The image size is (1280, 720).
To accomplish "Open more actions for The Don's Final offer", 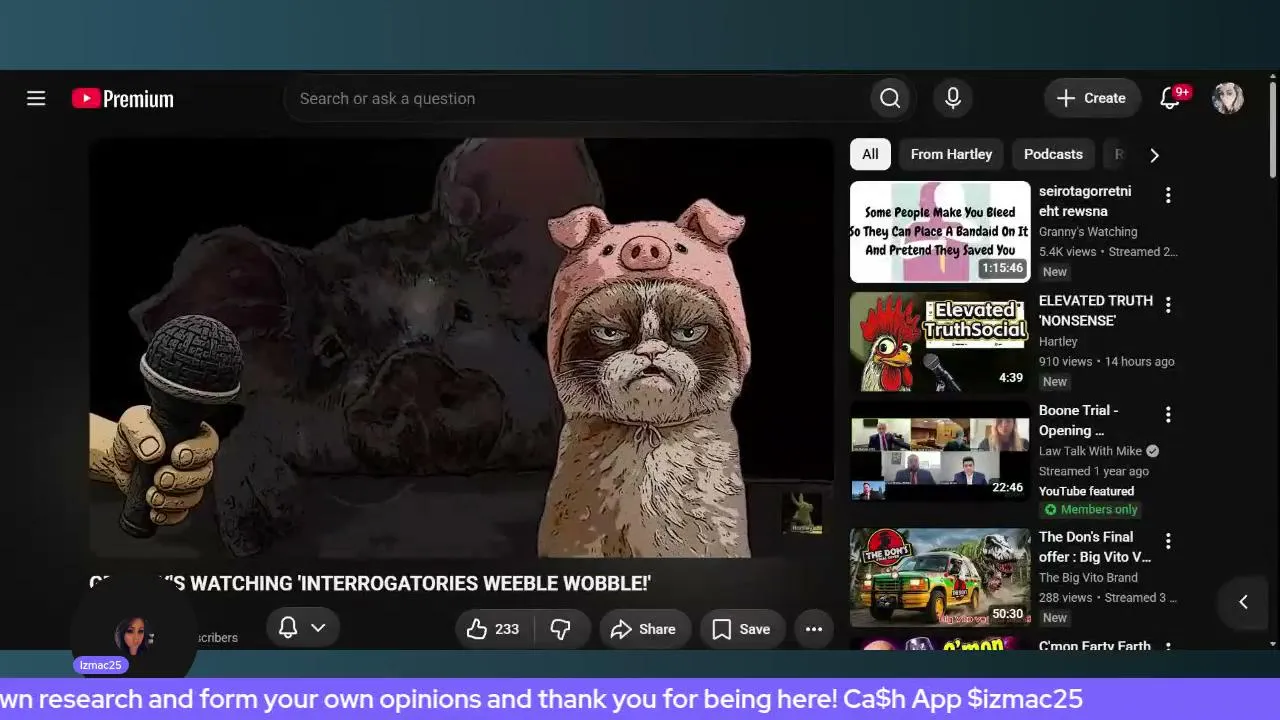I will click(x=1167, y=541).
